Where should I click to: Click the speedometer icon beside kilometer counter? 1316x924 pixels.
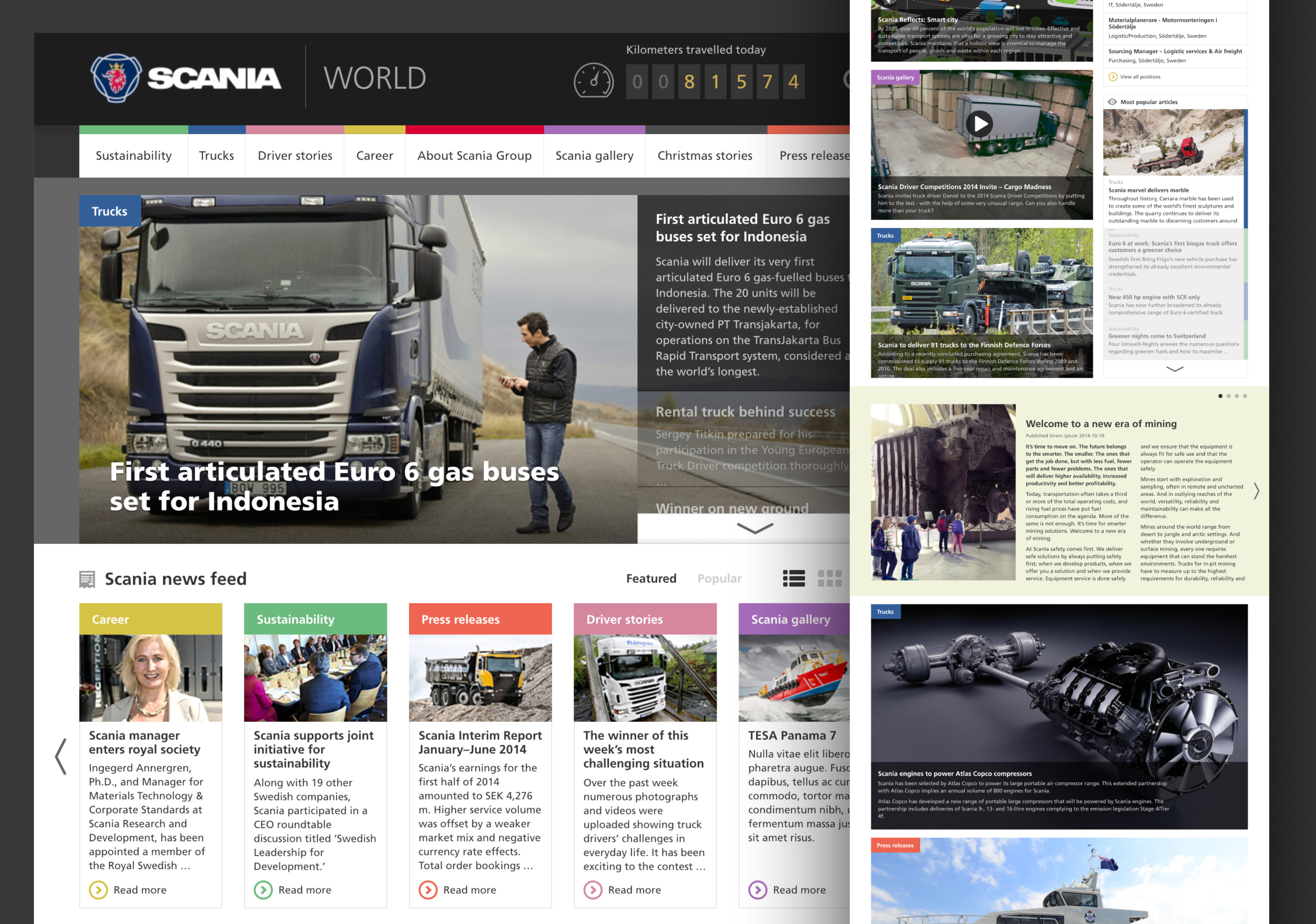click(x=594, y=81)
